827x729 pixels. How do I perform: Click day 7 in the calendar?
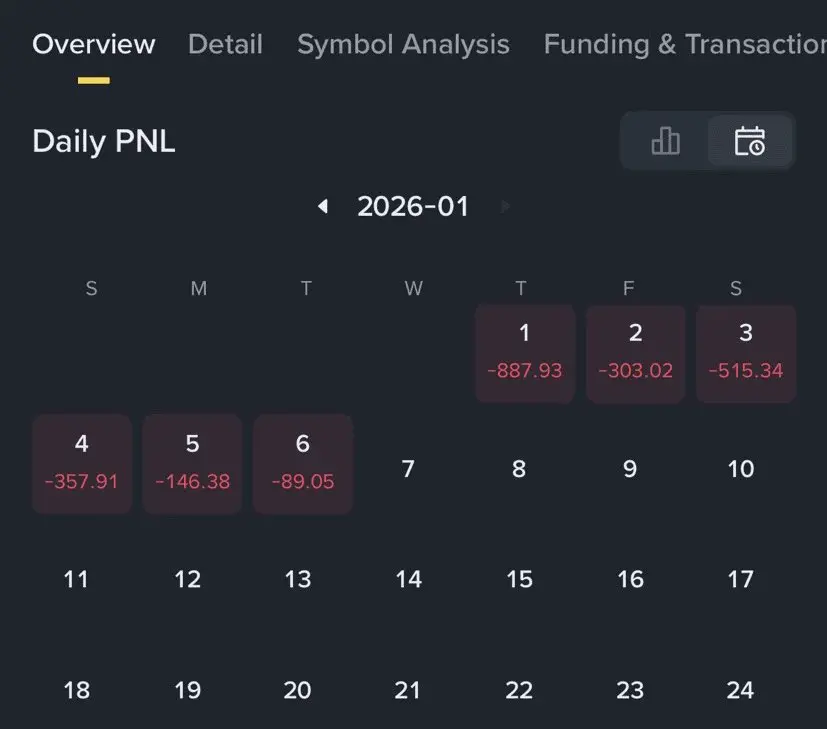[408, 469]
